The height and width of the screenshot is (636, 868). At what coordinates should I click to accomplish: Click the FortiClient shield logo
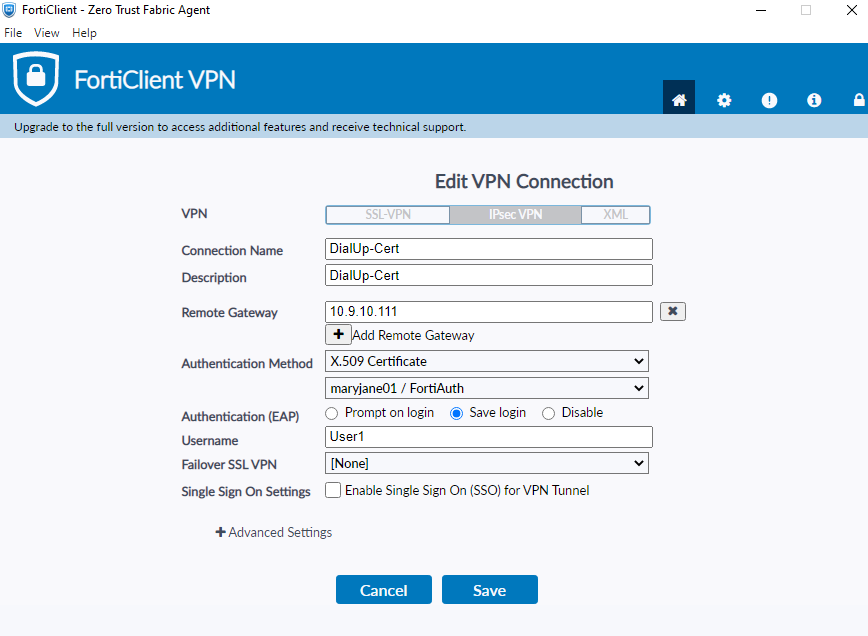coord(36,78)
